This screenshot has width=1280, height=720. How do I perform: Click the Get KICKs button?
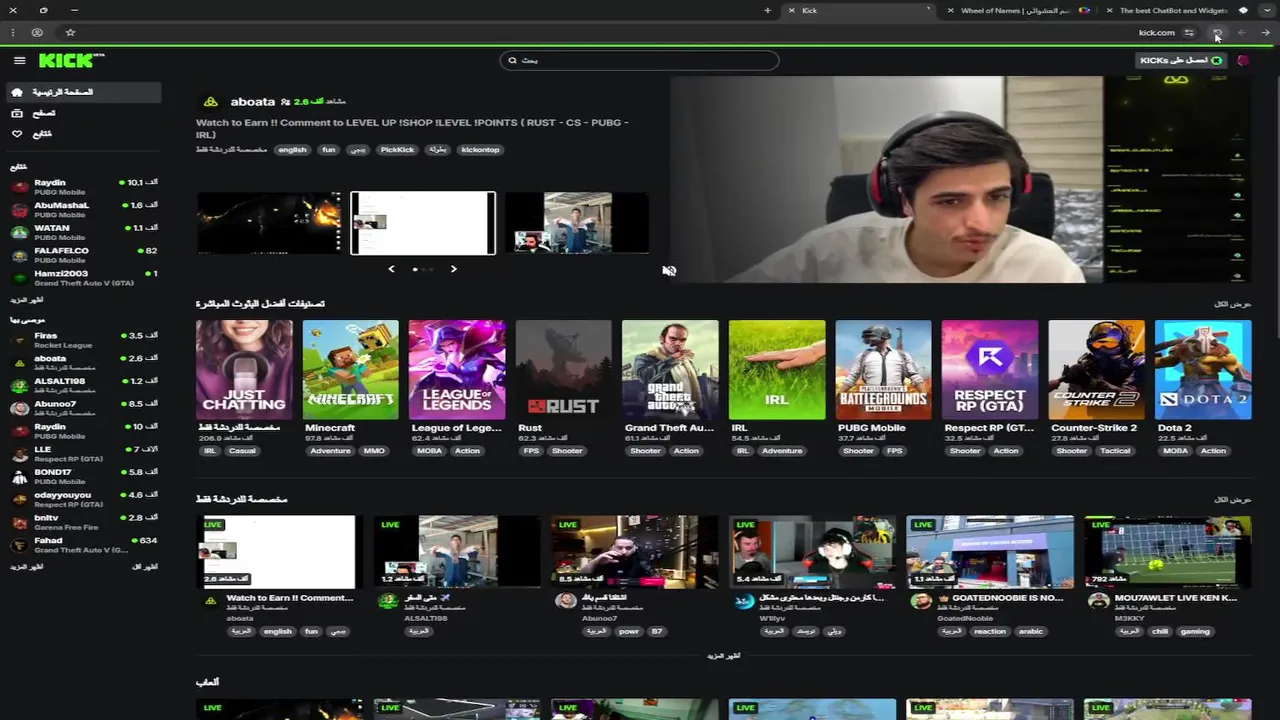tap(1181, 60)
